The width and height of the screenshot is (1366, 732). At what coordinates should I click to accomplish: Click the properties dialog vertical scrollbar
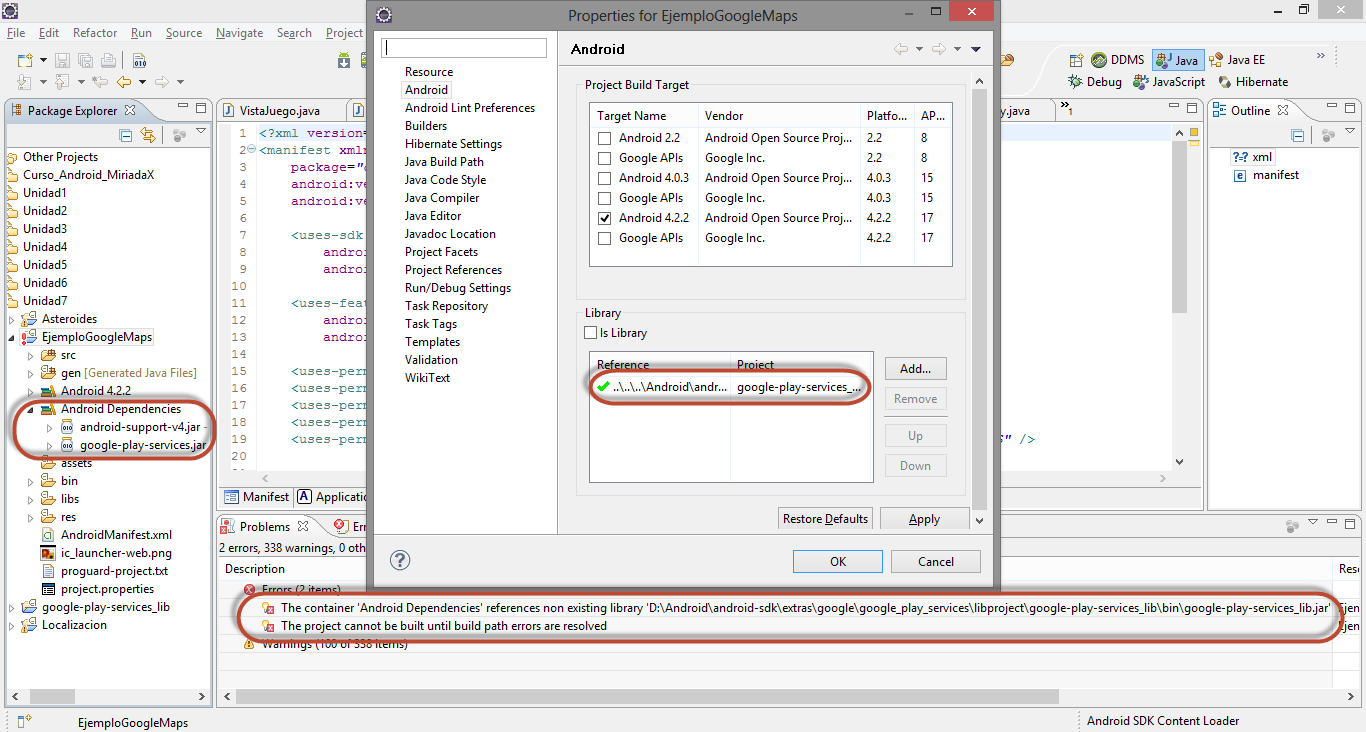pos(979,300)
